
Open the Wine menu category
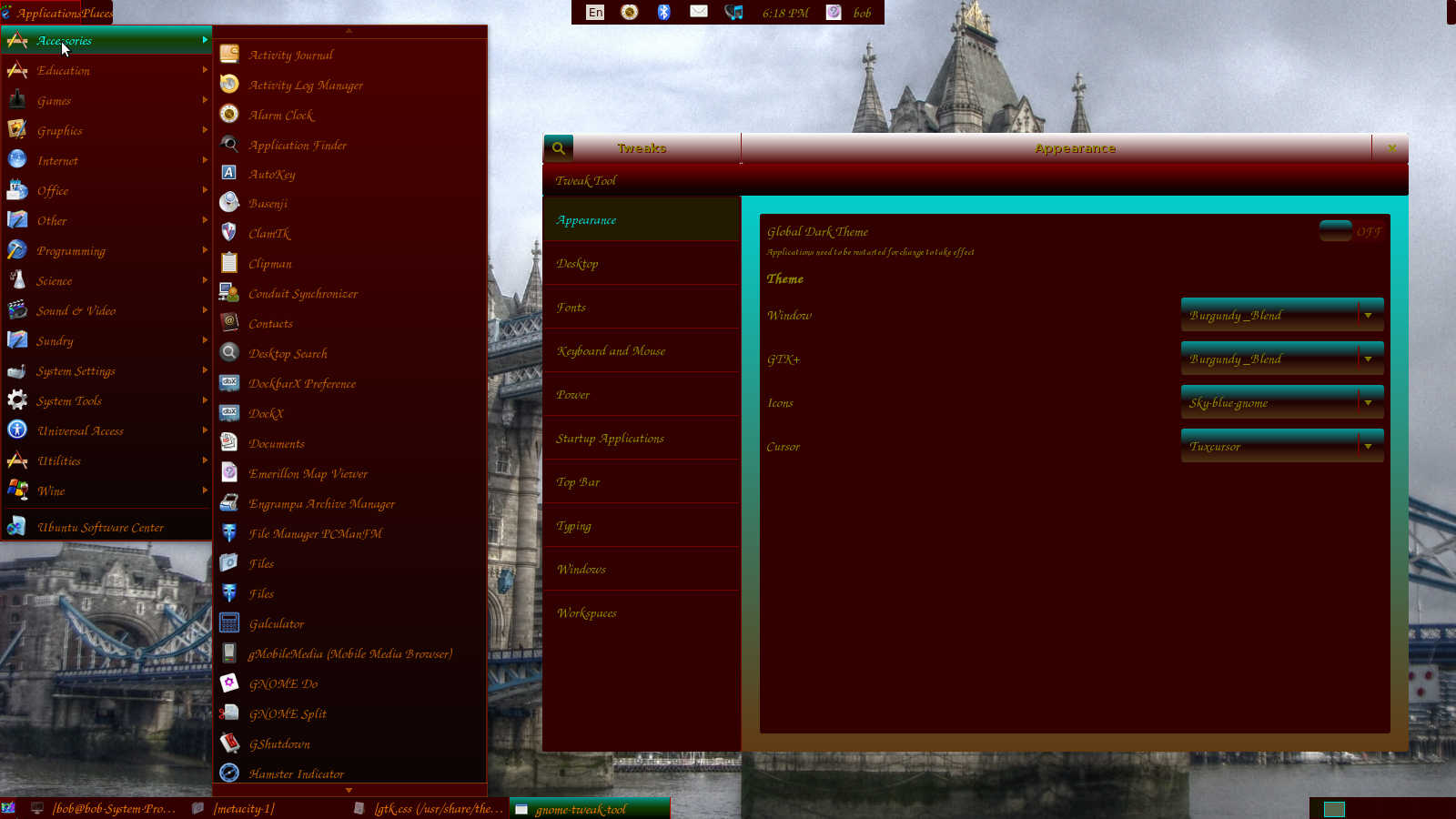[x=106, y=490]
